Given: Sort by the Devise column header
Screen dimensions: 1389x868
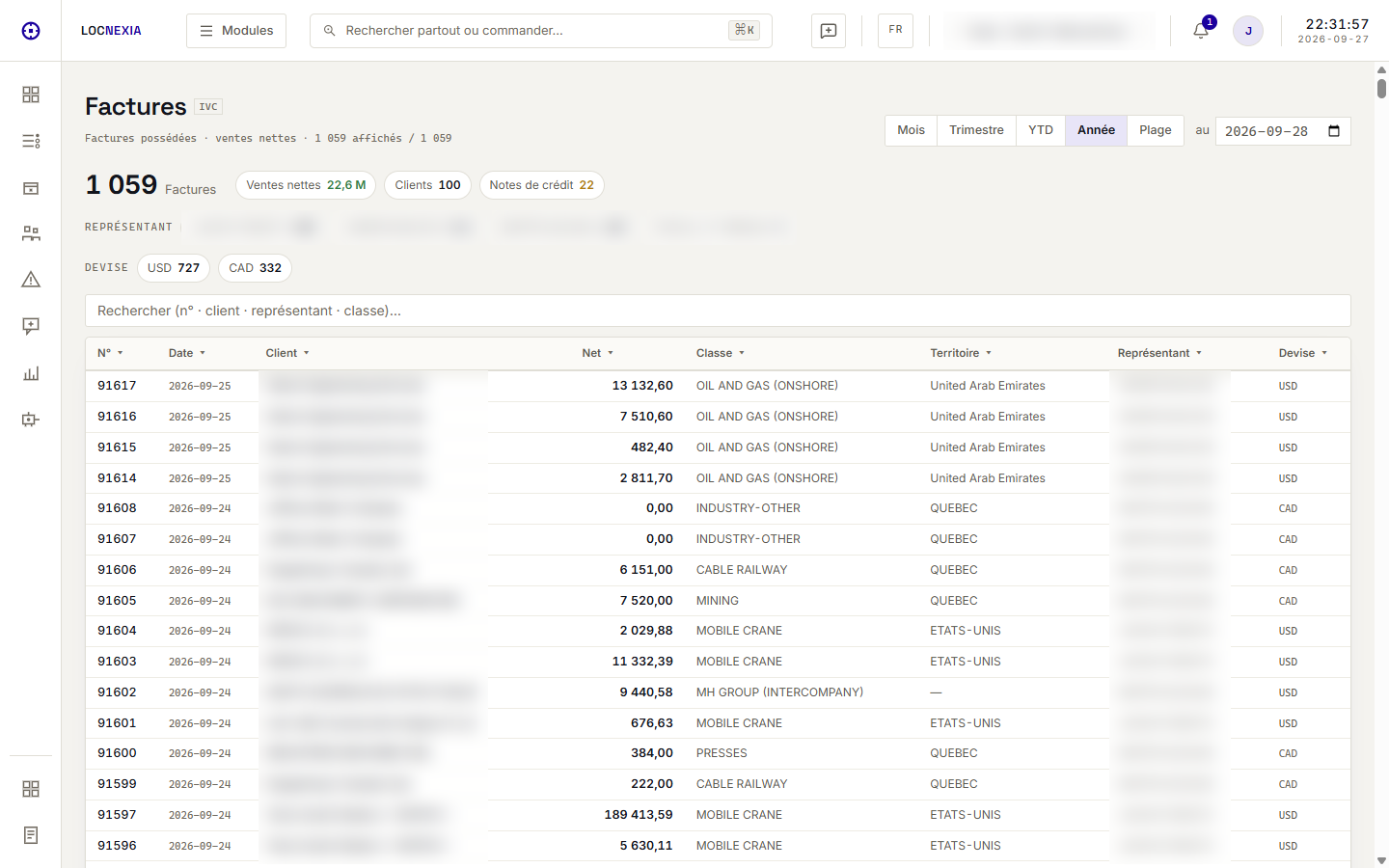Looking at the screenshot, I should [x=1303, y=353].
